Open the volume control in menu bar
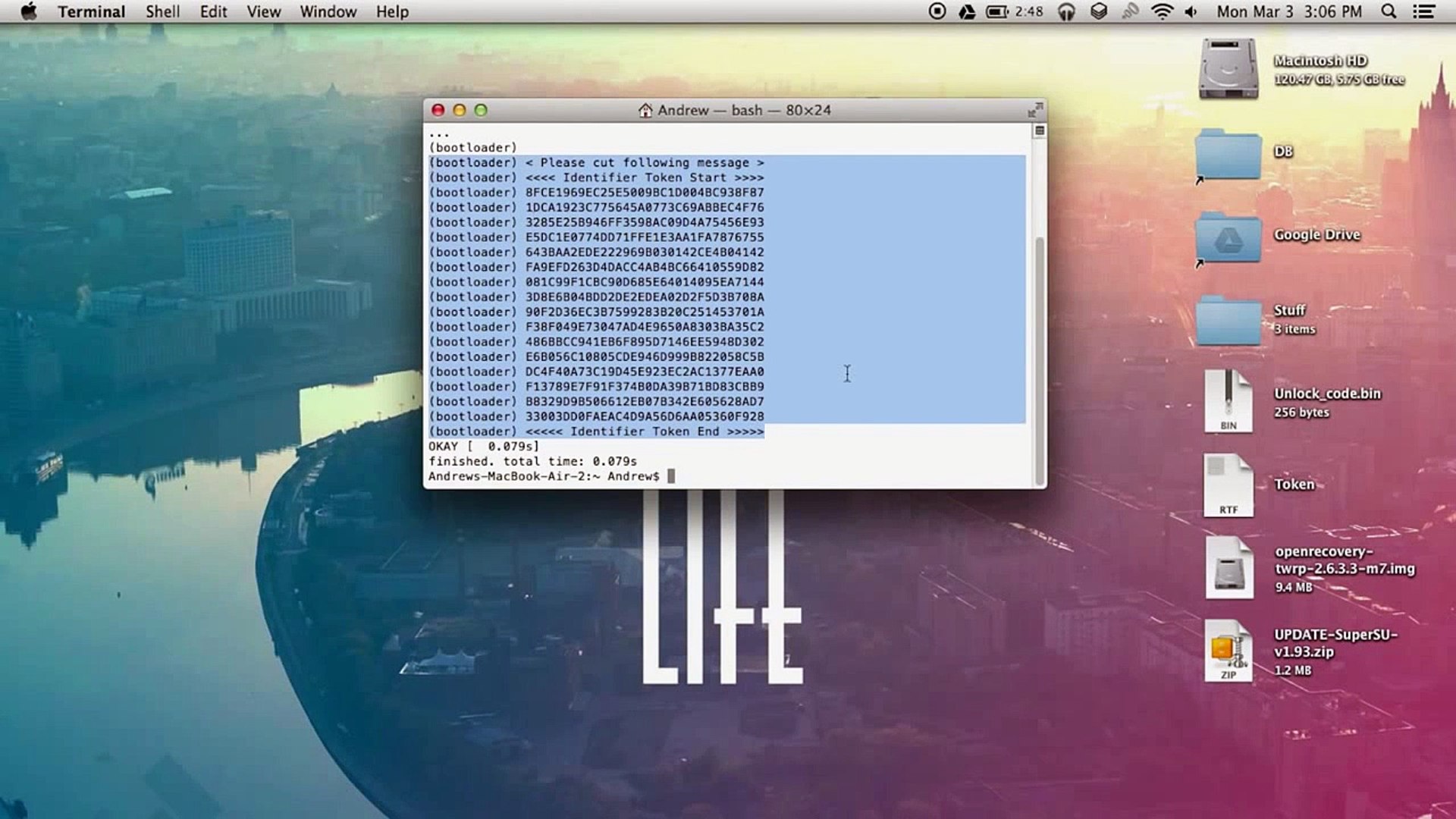1456x819 pixels. click(x=1191, y=11)
